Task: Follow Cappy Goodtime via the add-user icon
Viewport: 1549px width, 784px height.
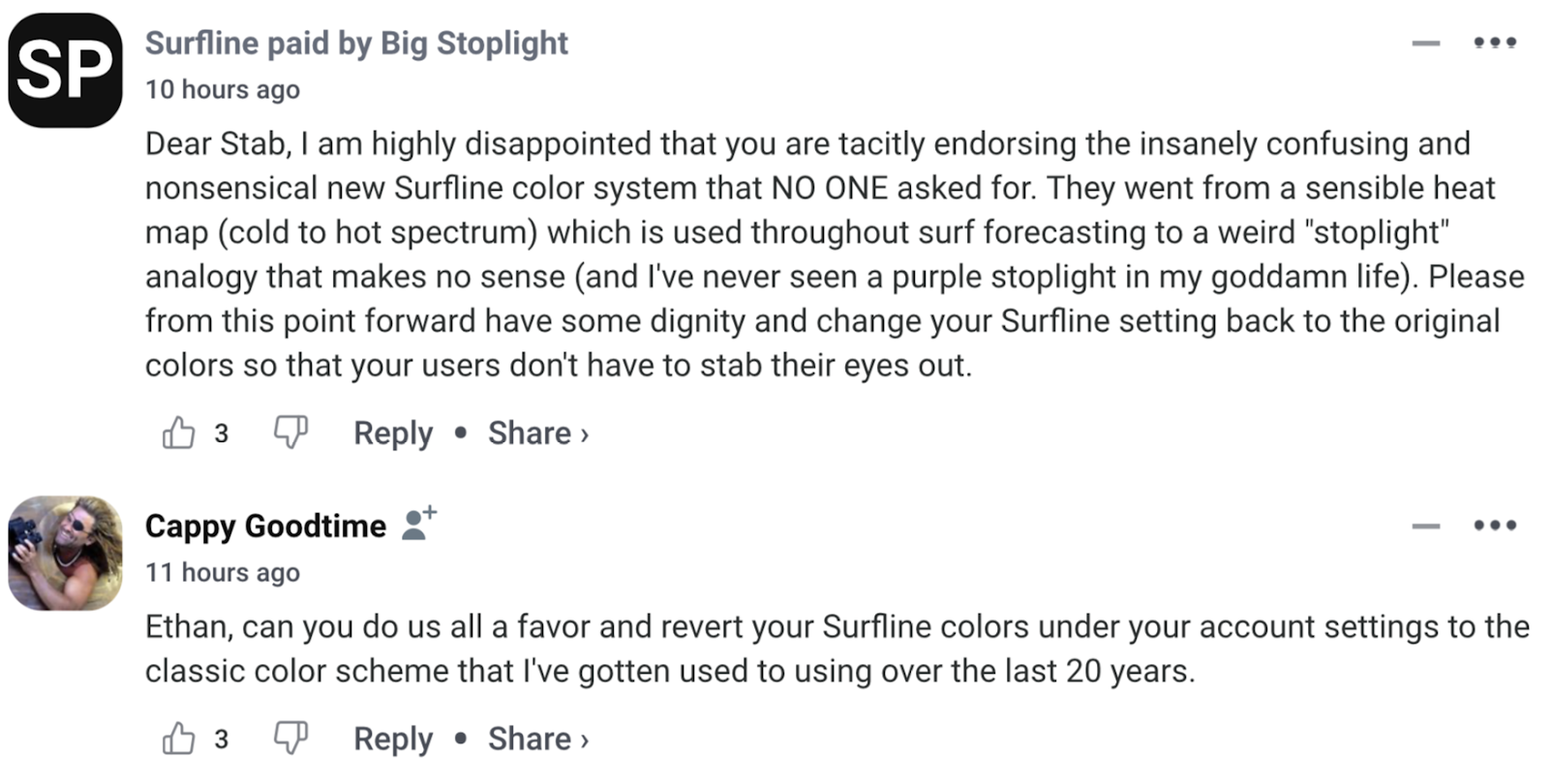Action: (x=419, y=524)
